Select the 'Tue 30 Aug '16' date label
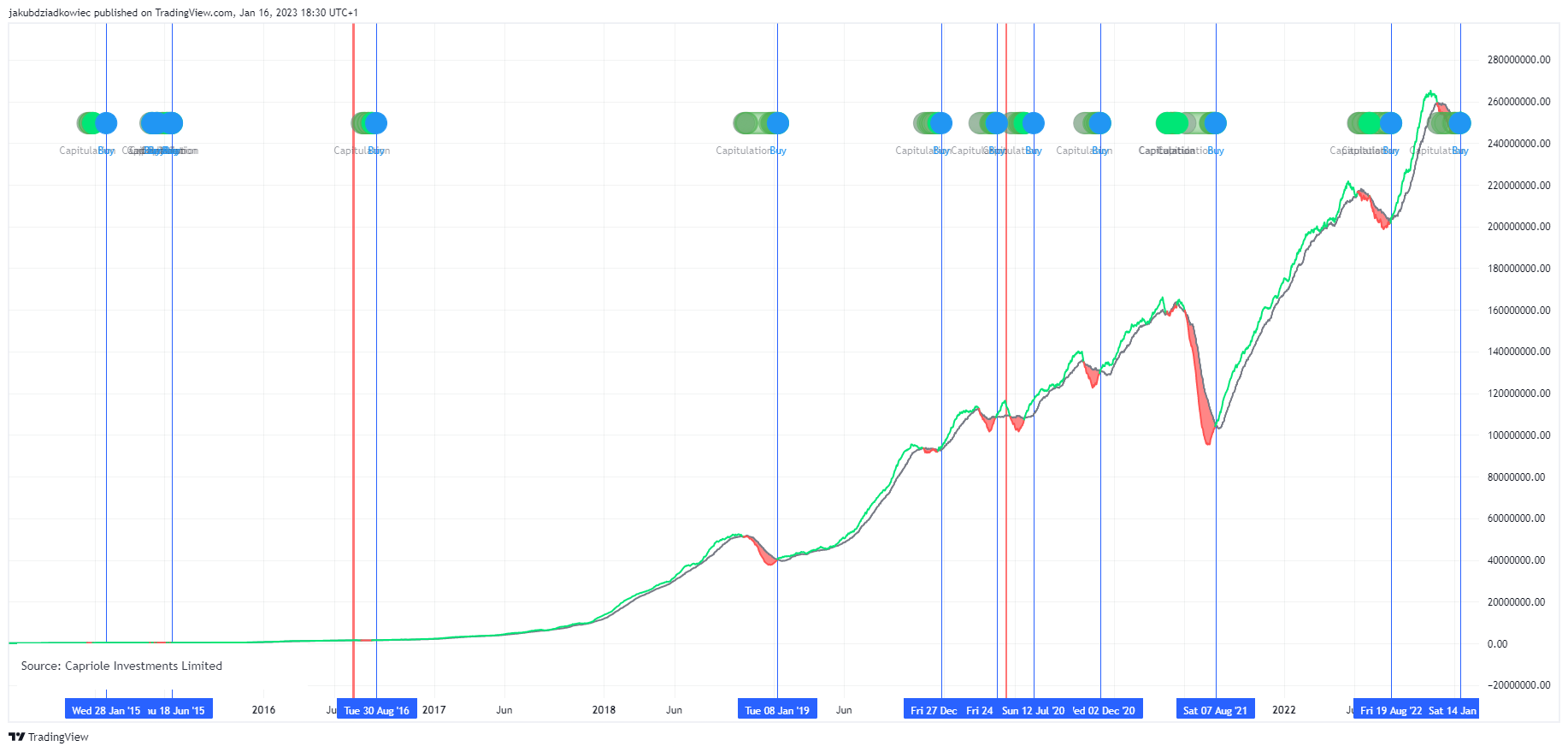The image size is (1568, 752). 377,710
